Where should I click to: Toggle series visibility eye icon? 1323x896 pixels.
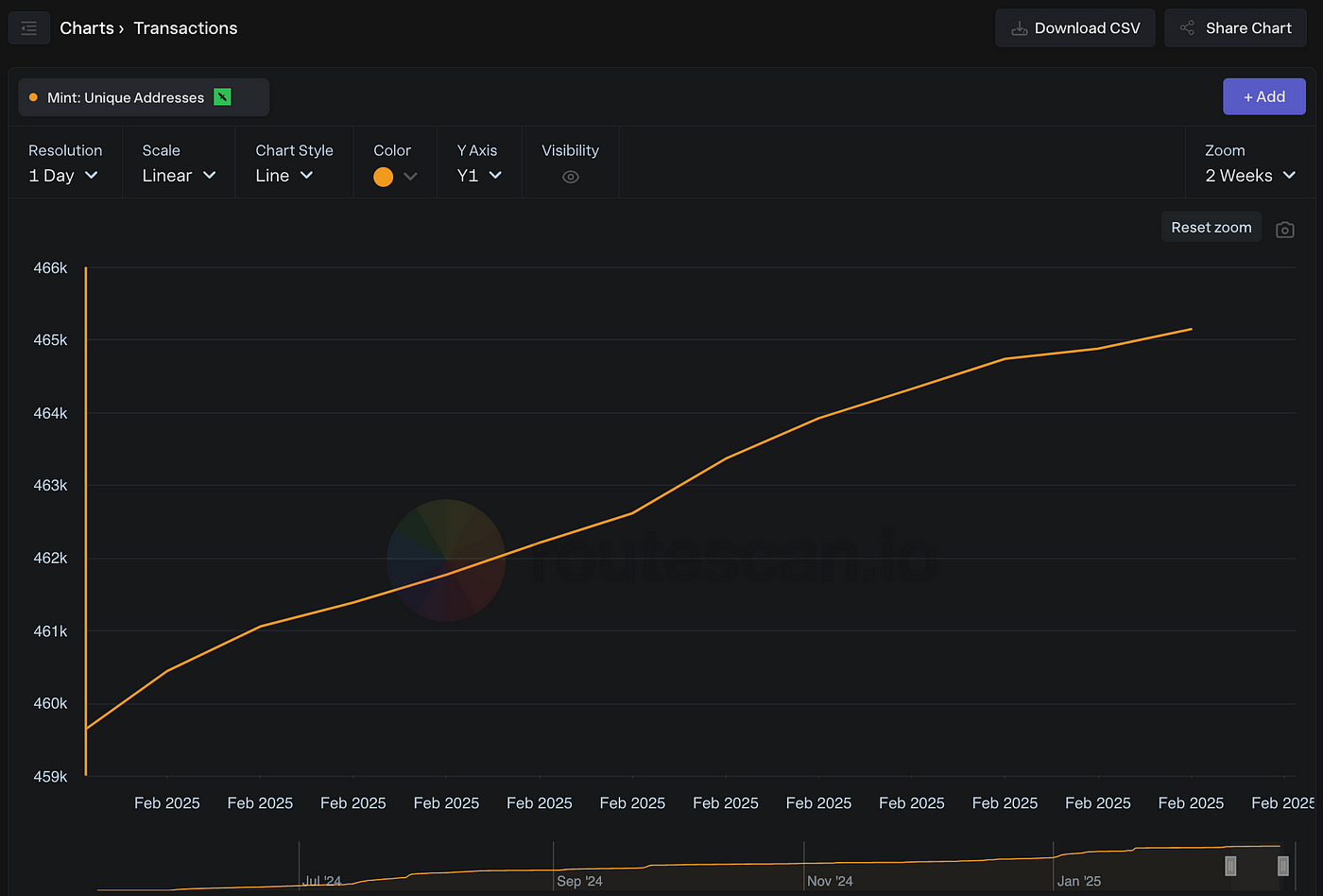tap(570, 177)
